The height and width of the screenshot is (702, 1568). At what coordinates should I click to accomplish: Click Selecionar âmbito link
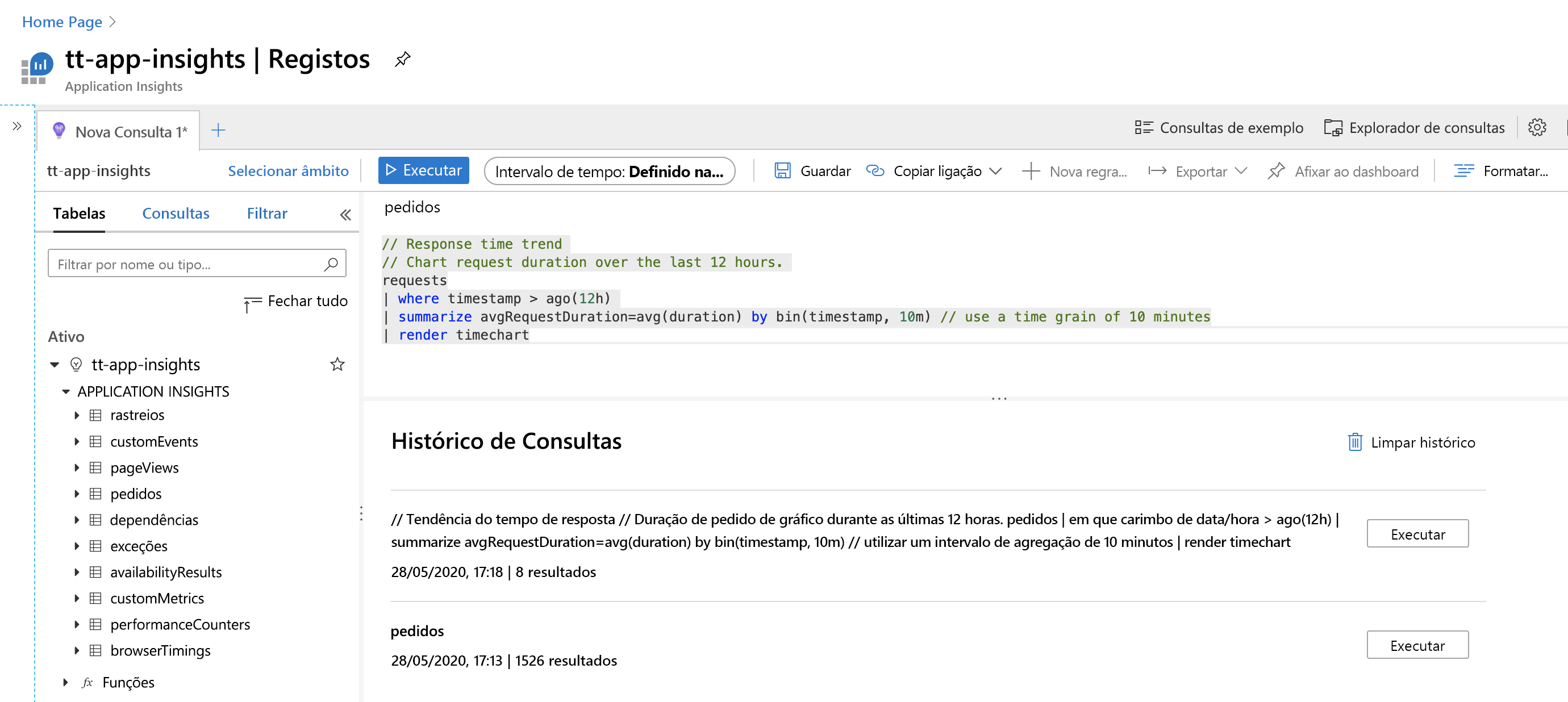[288, 171]
